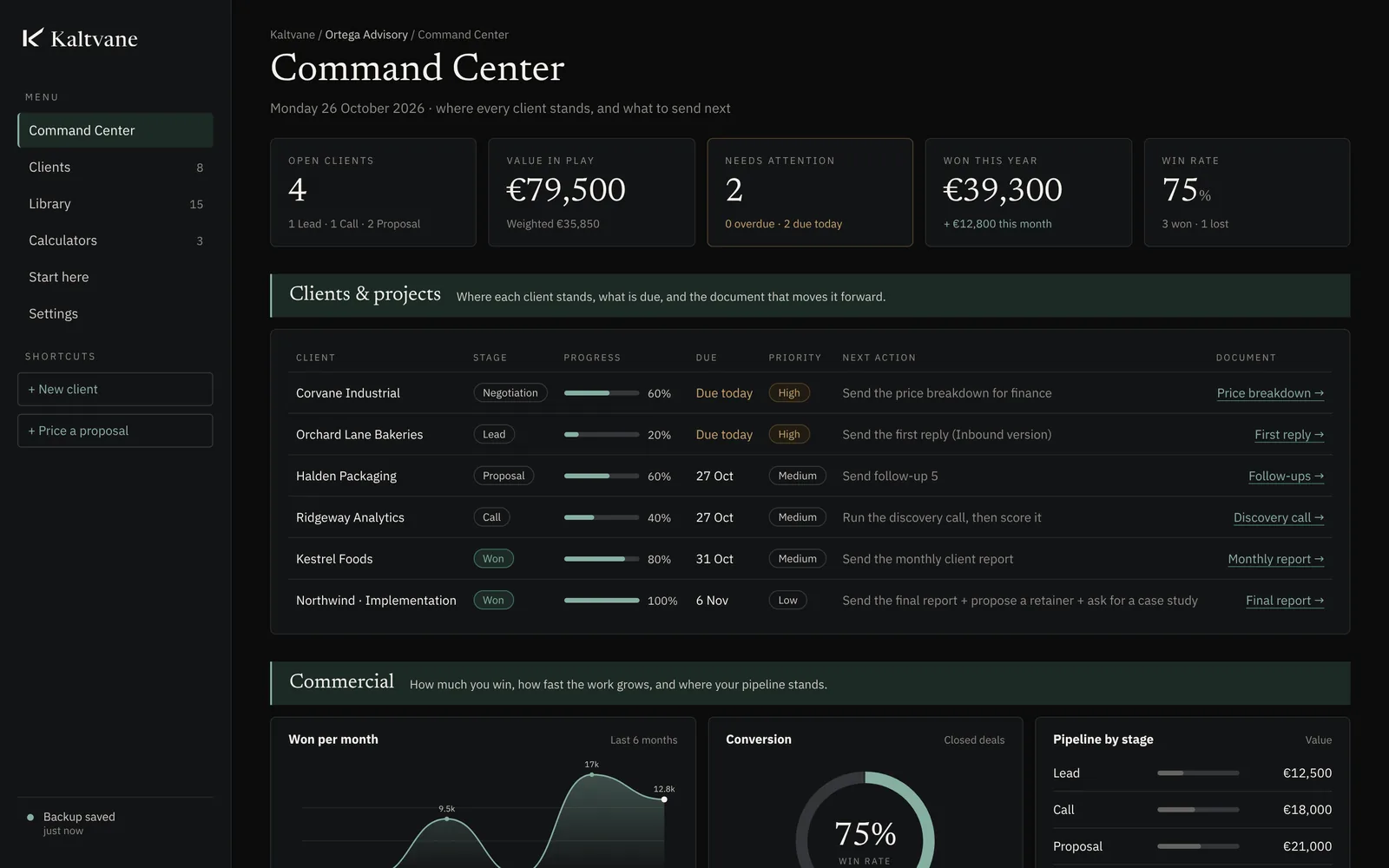The height and width of the screenshot is (868, 1389).
Task: Open the Monthly report document link
Action: click(x=1276, y=559)
